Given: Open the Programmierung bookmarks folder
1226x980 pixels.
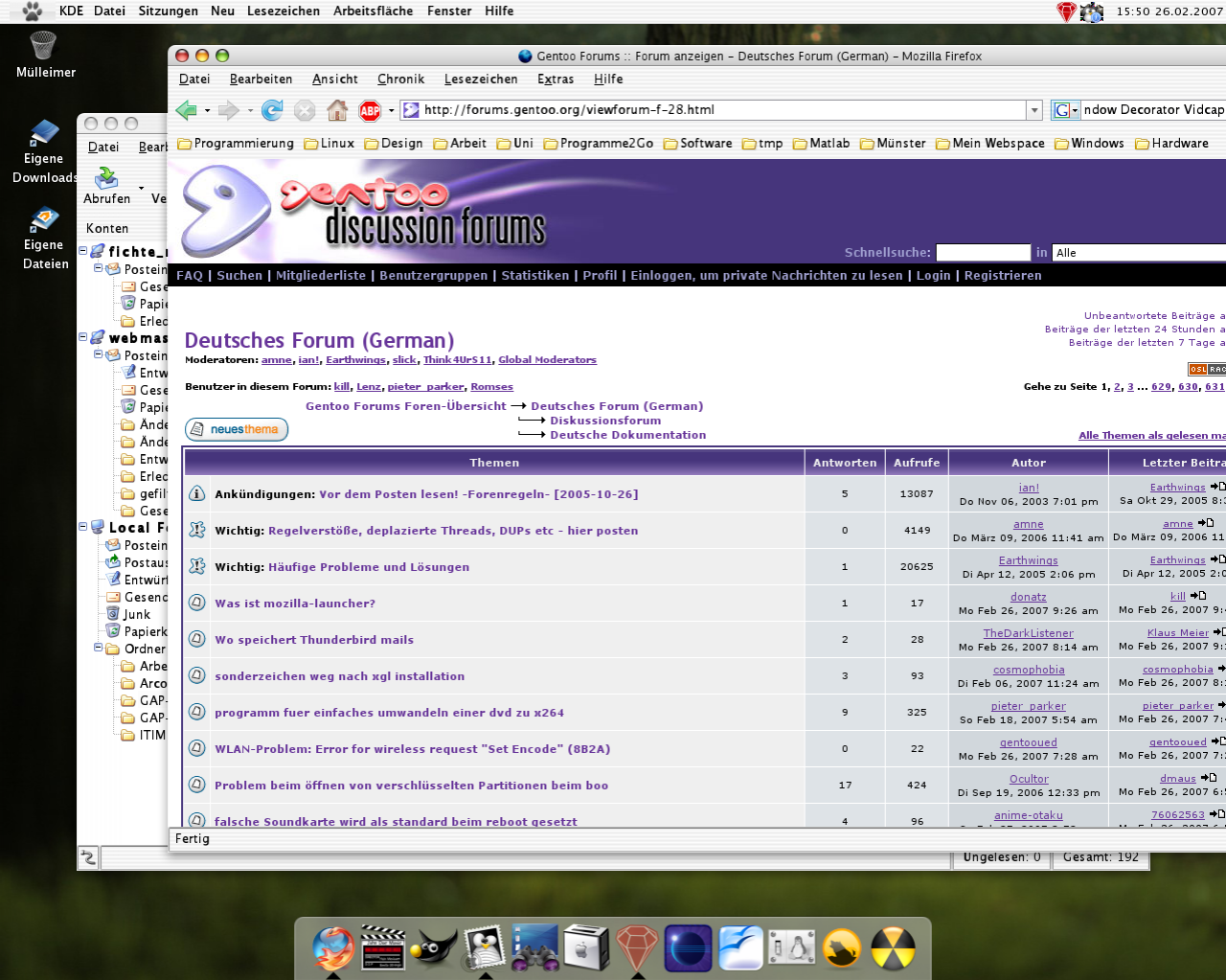Looking at the screenshot, I should point(236,144).
